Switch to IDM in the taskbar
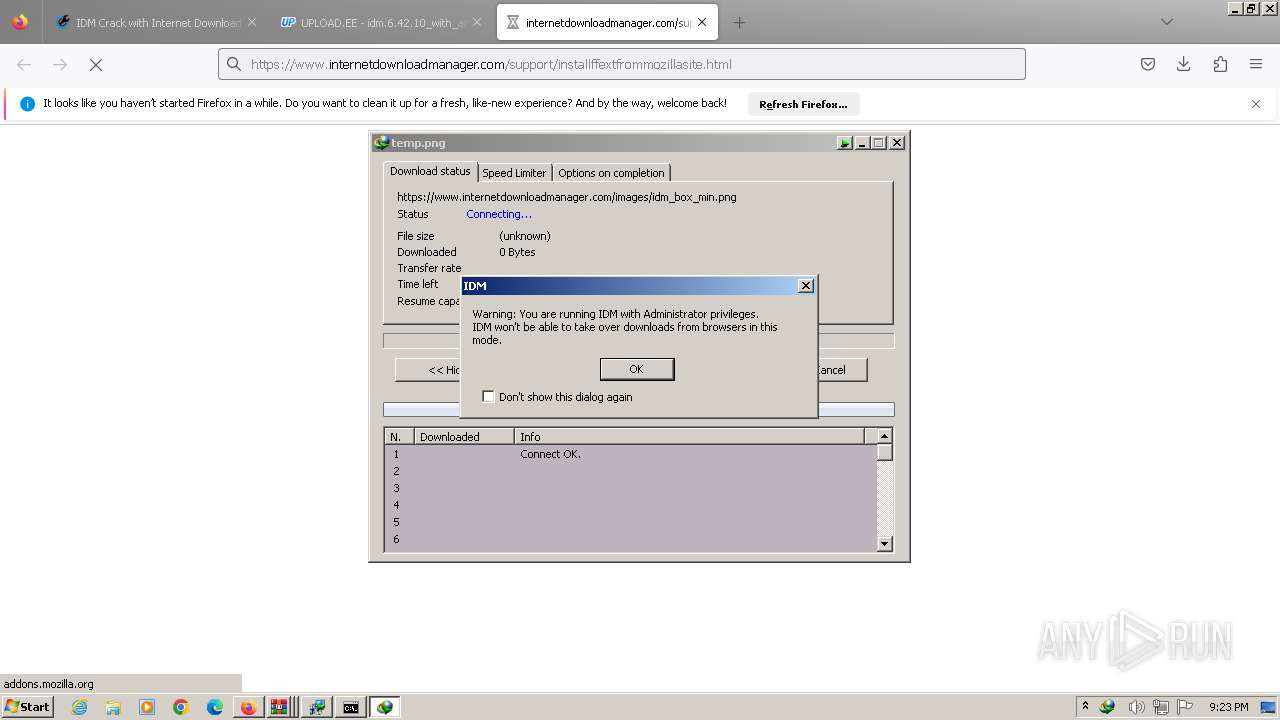The image size is (1280, 720). (385, 707)
